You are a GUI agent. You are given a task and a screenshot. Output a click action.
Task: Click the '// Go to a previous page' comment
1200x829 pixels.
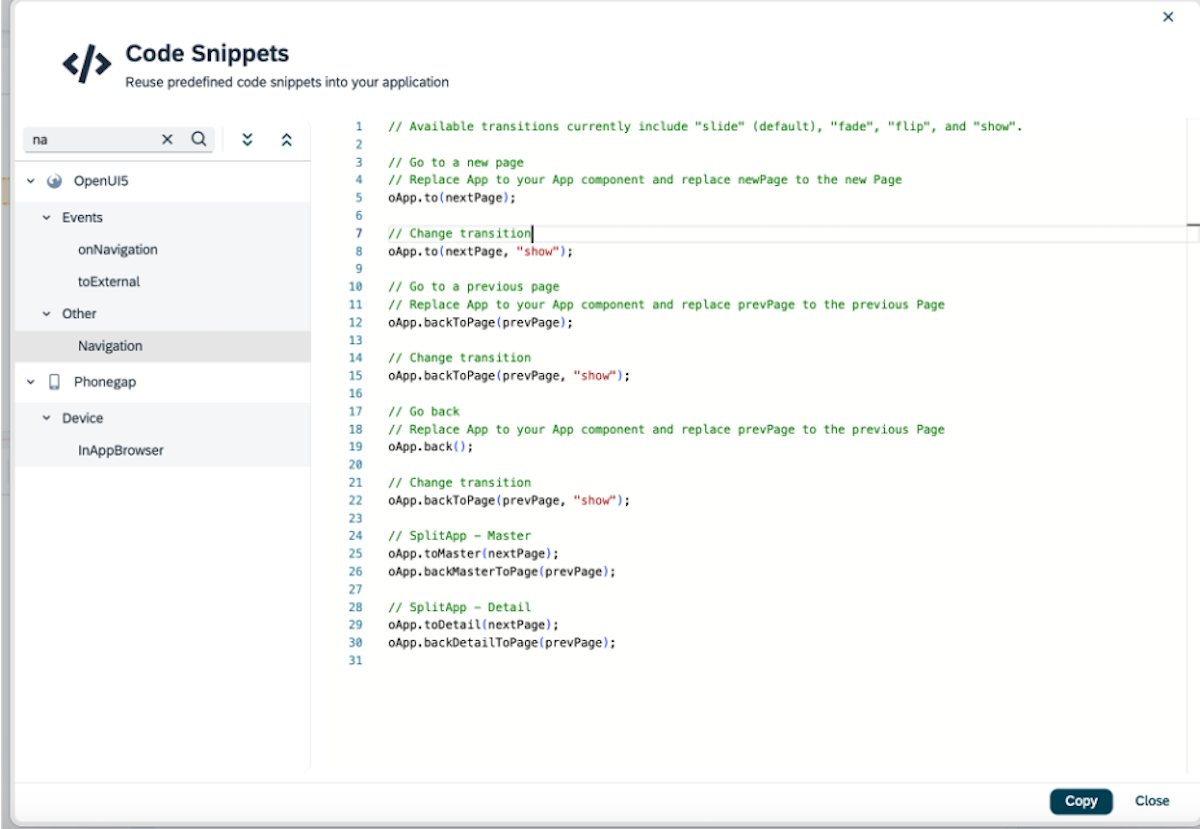pyautogui.click(x=473, y=287)
